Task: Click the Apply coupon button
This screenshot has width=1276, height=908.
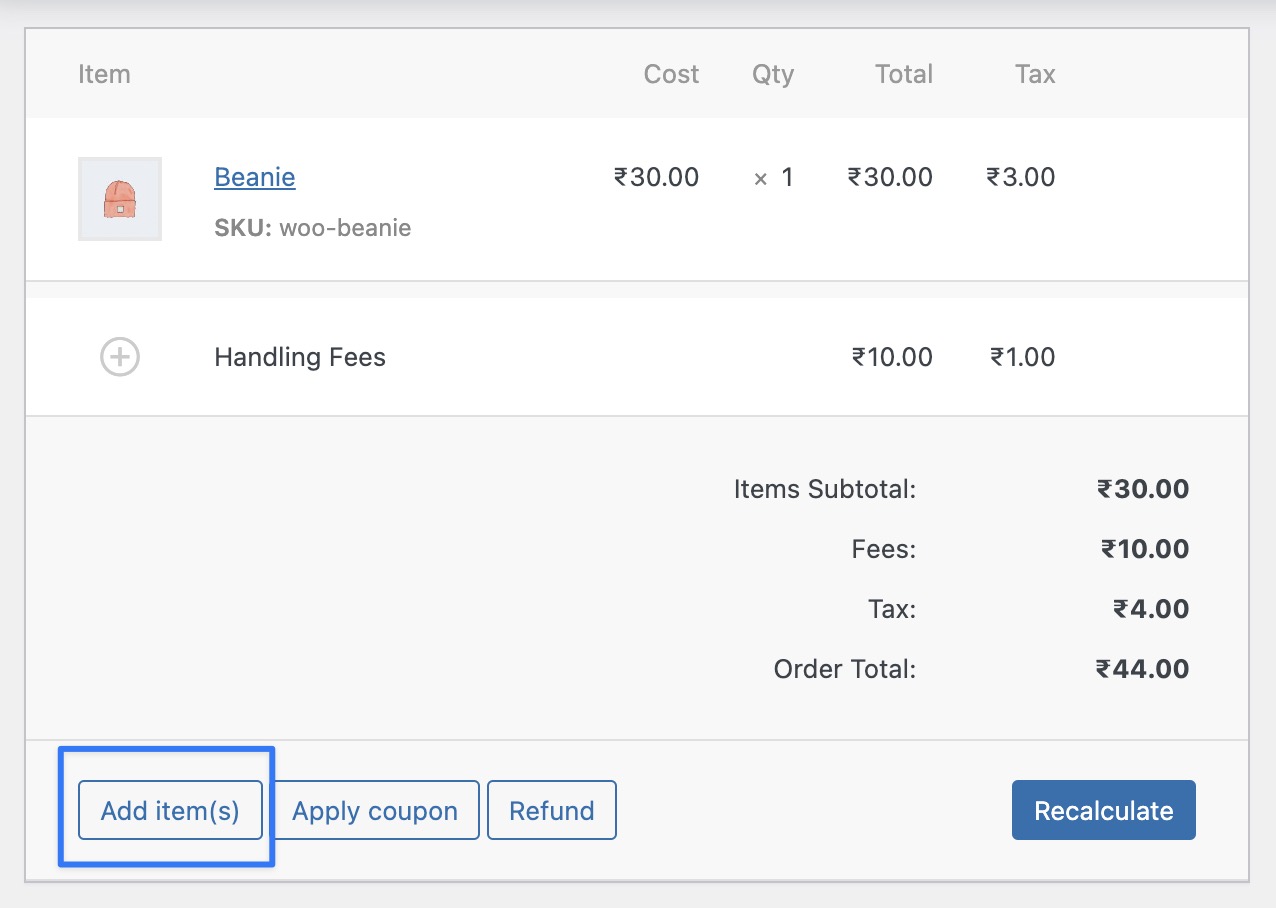Action: pos(375,810)
